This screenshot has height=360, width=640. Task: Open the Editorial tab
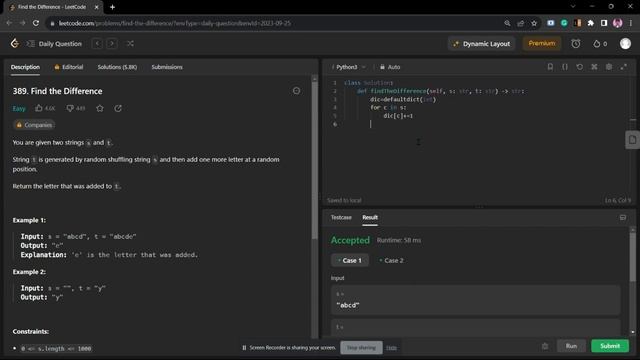(69, 67)
